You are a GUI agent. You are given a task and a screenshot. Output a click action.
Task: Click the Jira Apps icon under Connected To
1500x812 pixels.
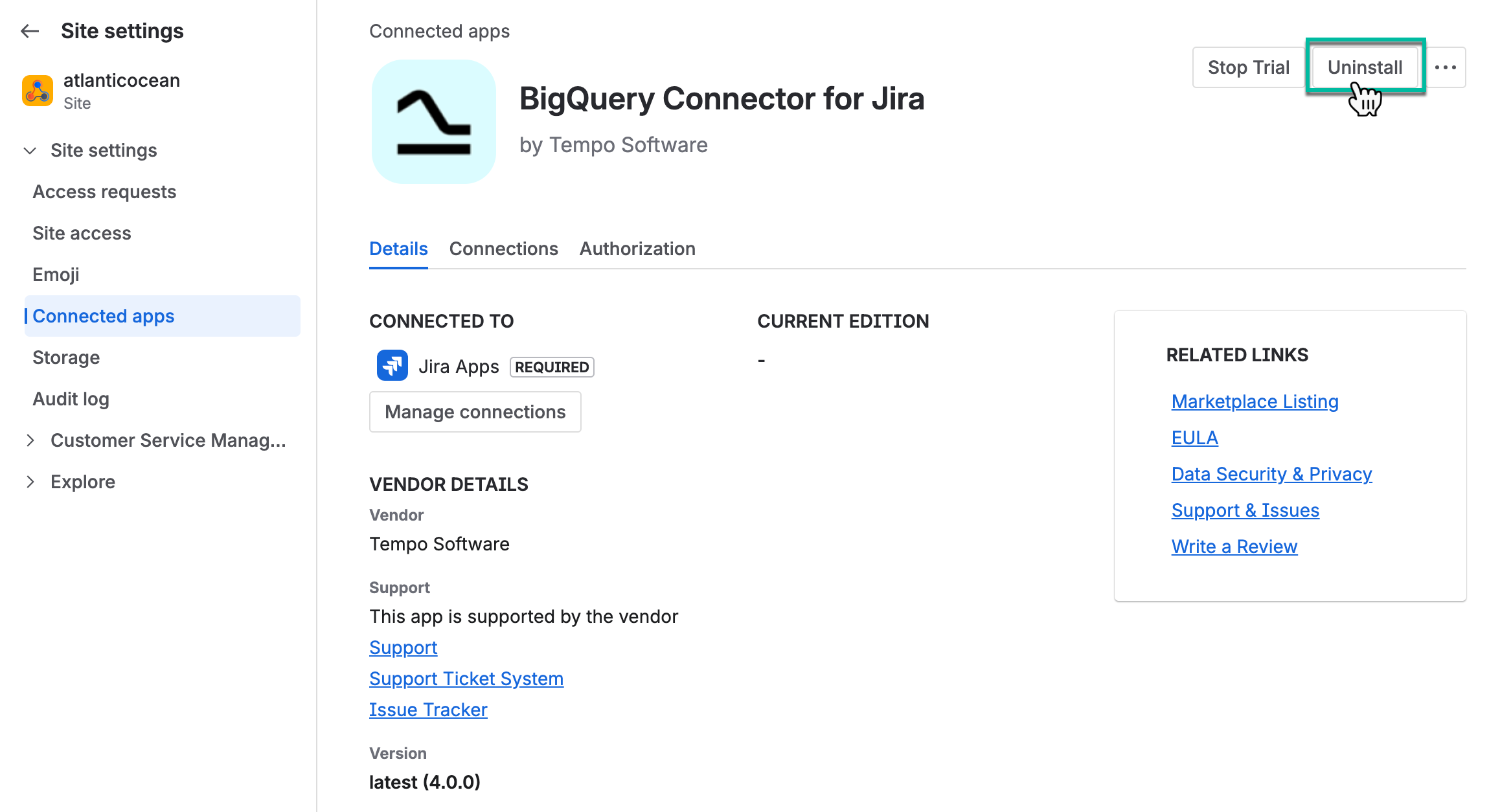click(x=391, y=365)
